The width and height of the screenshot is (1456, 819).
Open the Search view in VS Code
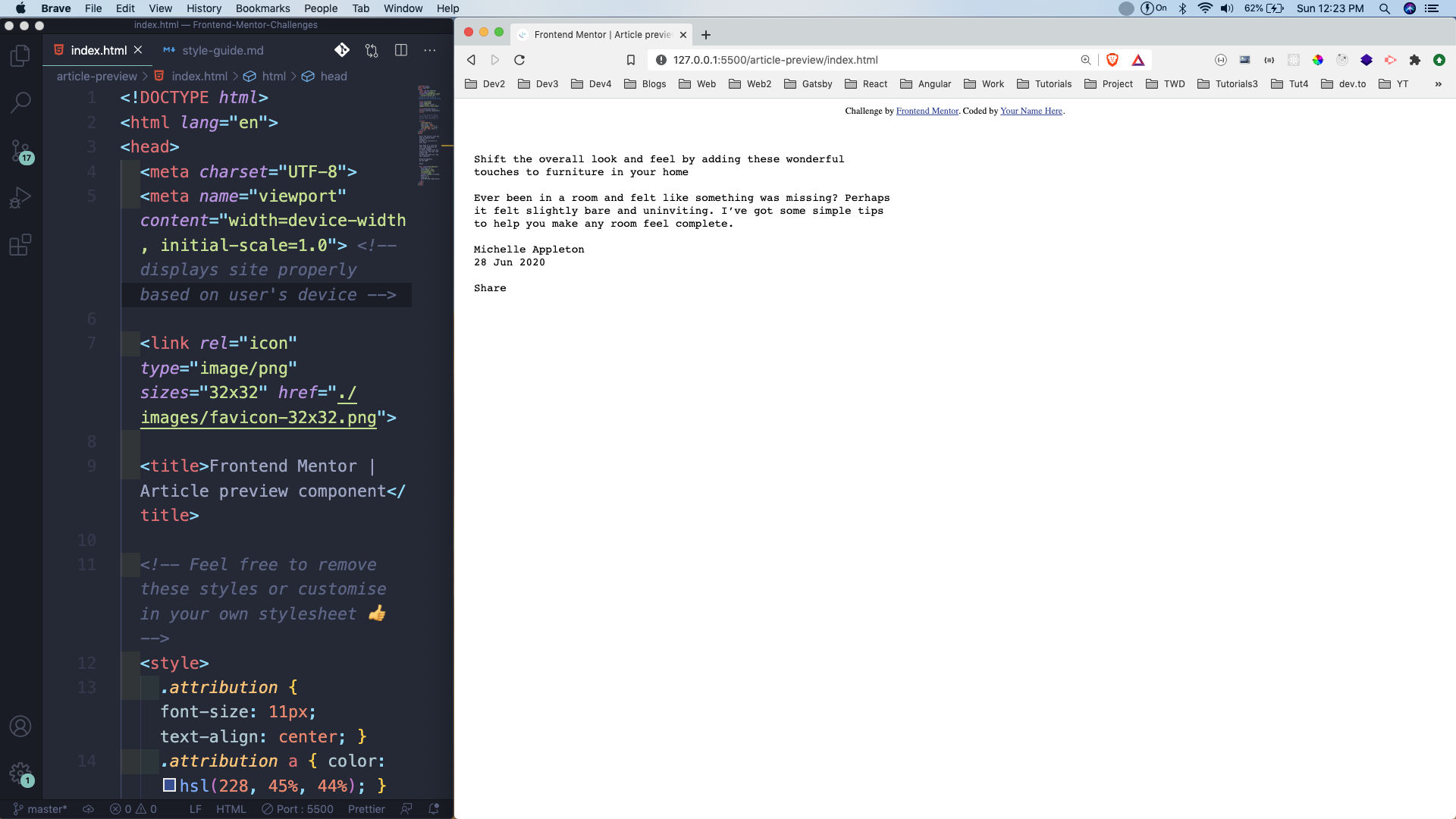(x=20, y=102)
